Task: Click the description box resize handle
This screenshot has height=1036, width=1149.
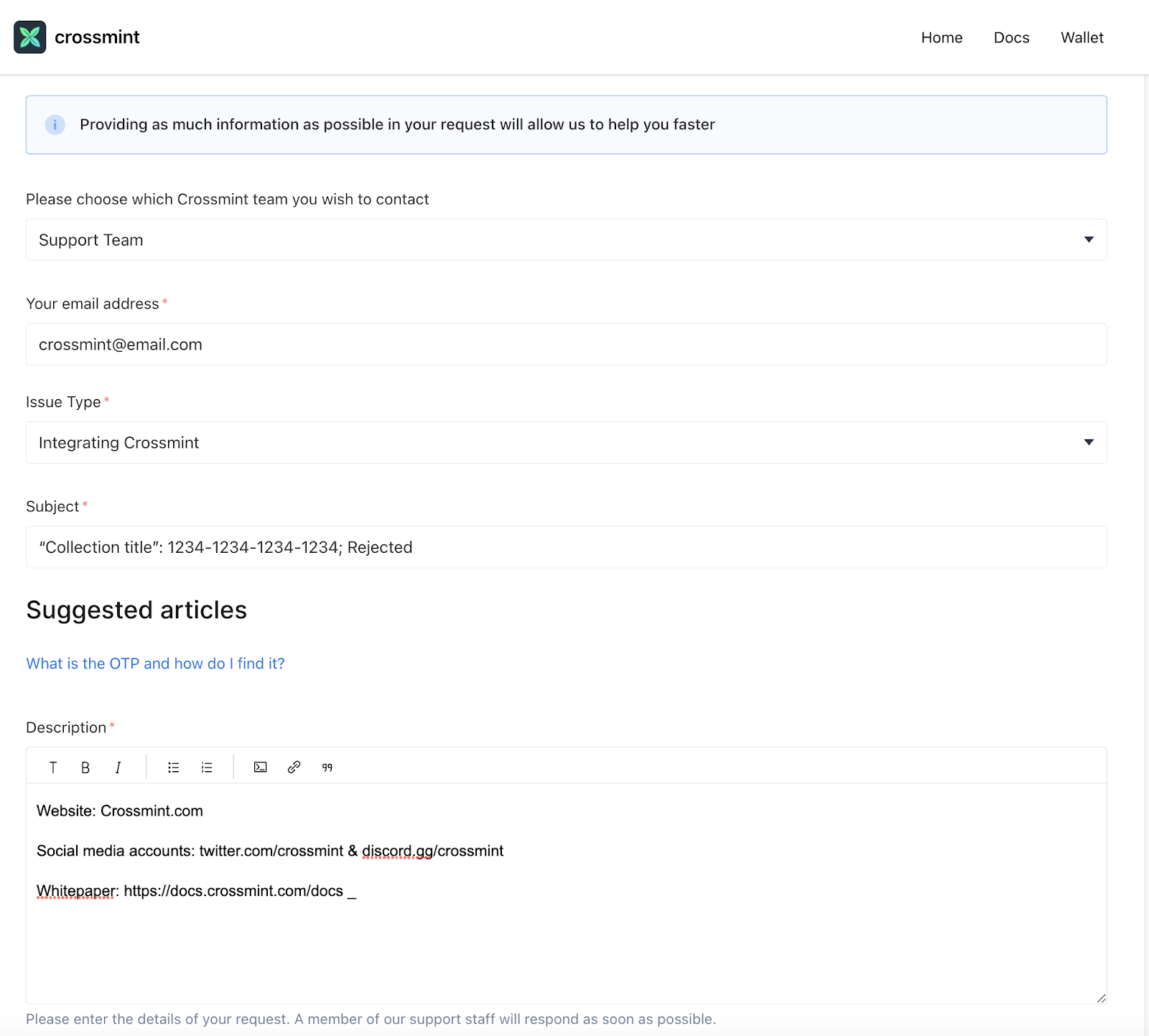Action: pos(1101,998)
